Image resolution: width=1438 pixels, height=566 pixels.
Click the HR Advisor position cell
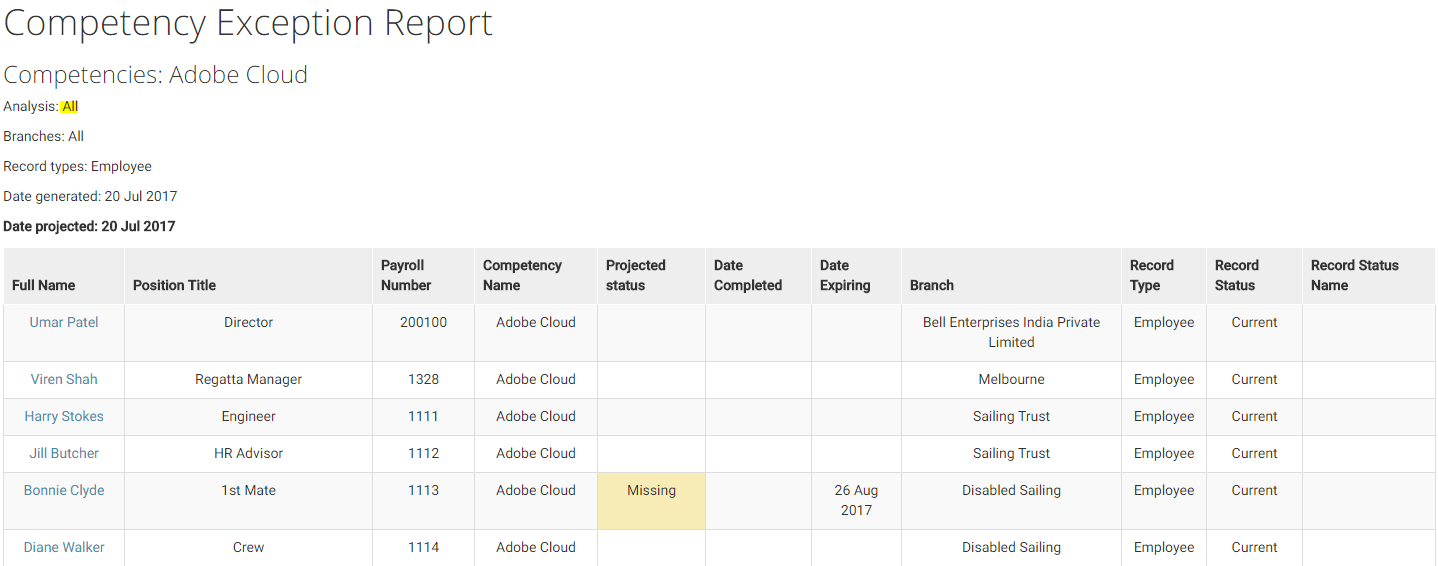pyautogui.click(x=249, y=453)
